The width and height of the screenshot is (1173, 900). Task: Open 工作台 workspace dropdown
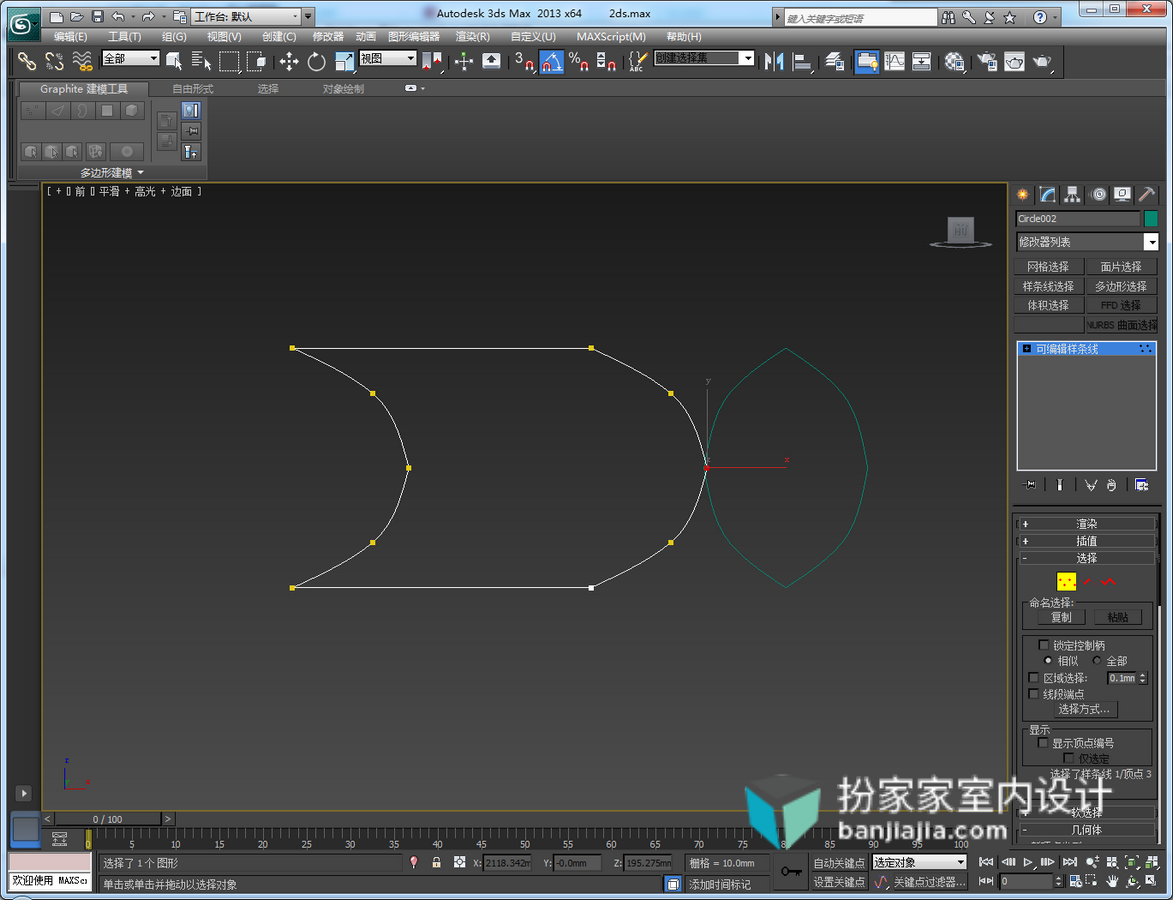coord(247,16)
